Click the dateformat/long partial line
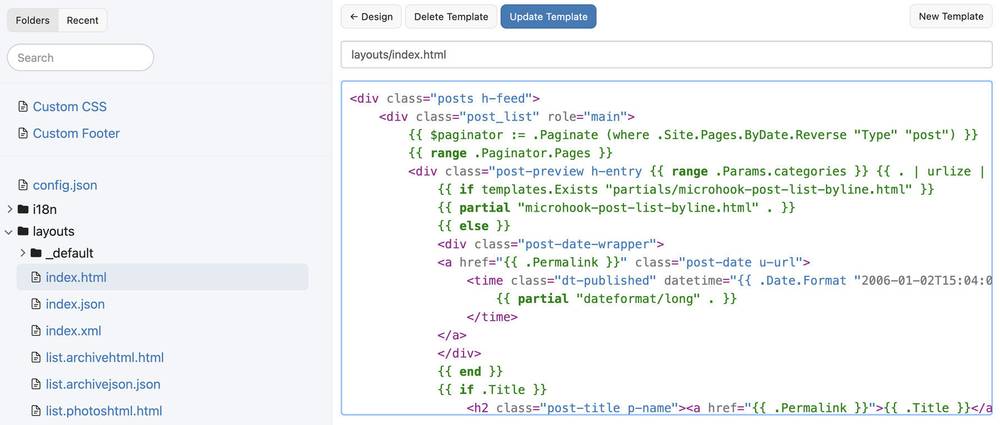The image size is (1000, 425). tap(616, 299)
